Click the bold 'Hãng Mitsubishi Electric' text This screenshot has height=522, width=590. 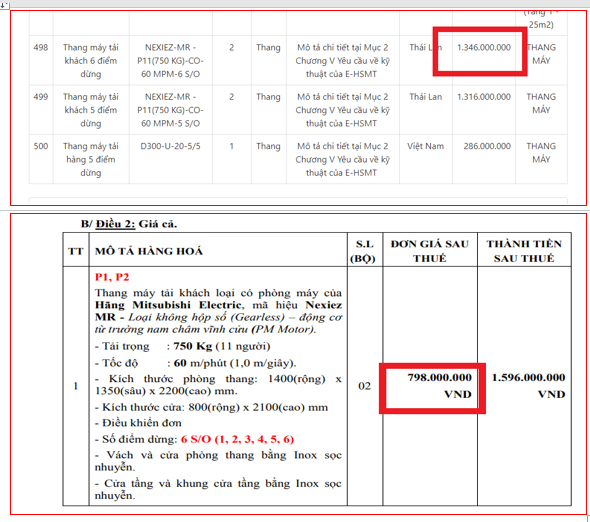168,305
